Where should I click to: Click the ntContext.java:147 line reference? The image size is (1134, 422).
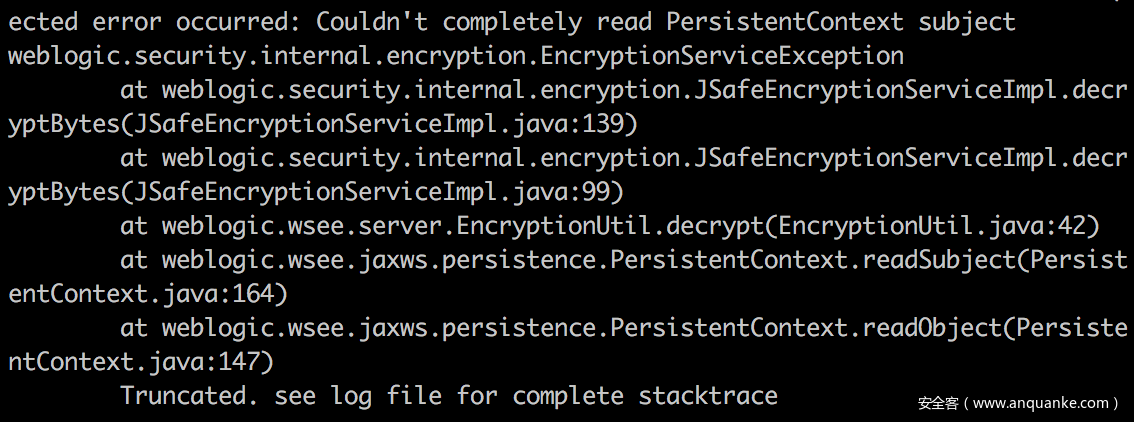(x=141, y=361)
